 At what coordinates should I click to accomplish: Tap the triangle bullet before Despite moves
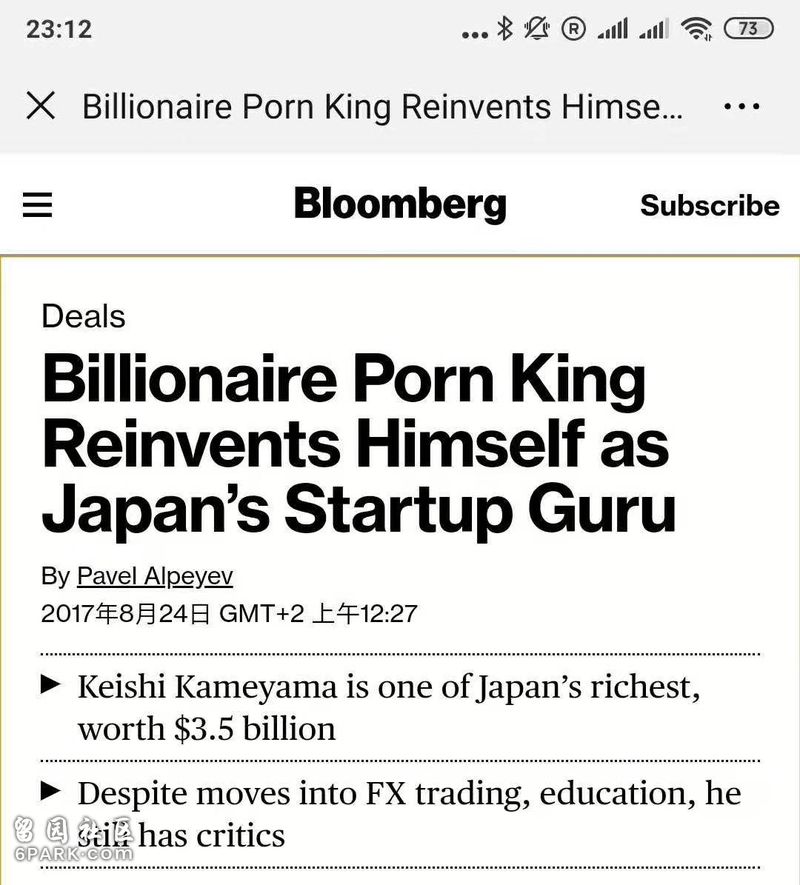50,791
